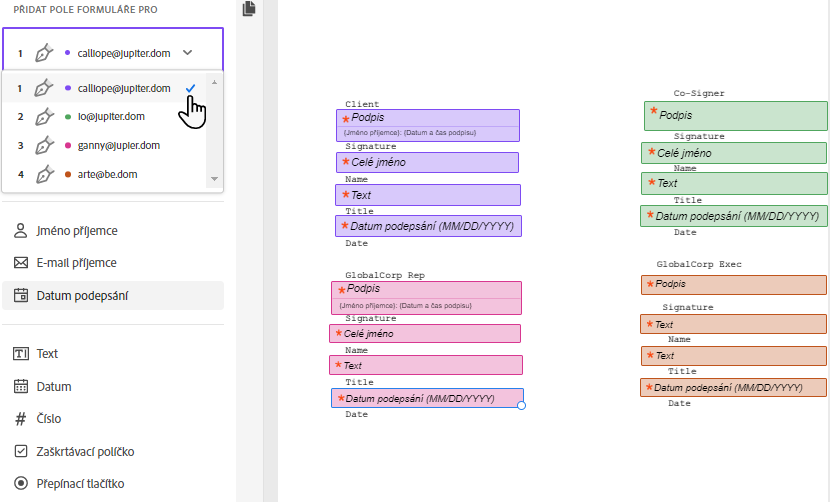Open the pages panel icon above the document

pyautogui.click(x=249, y=9)
